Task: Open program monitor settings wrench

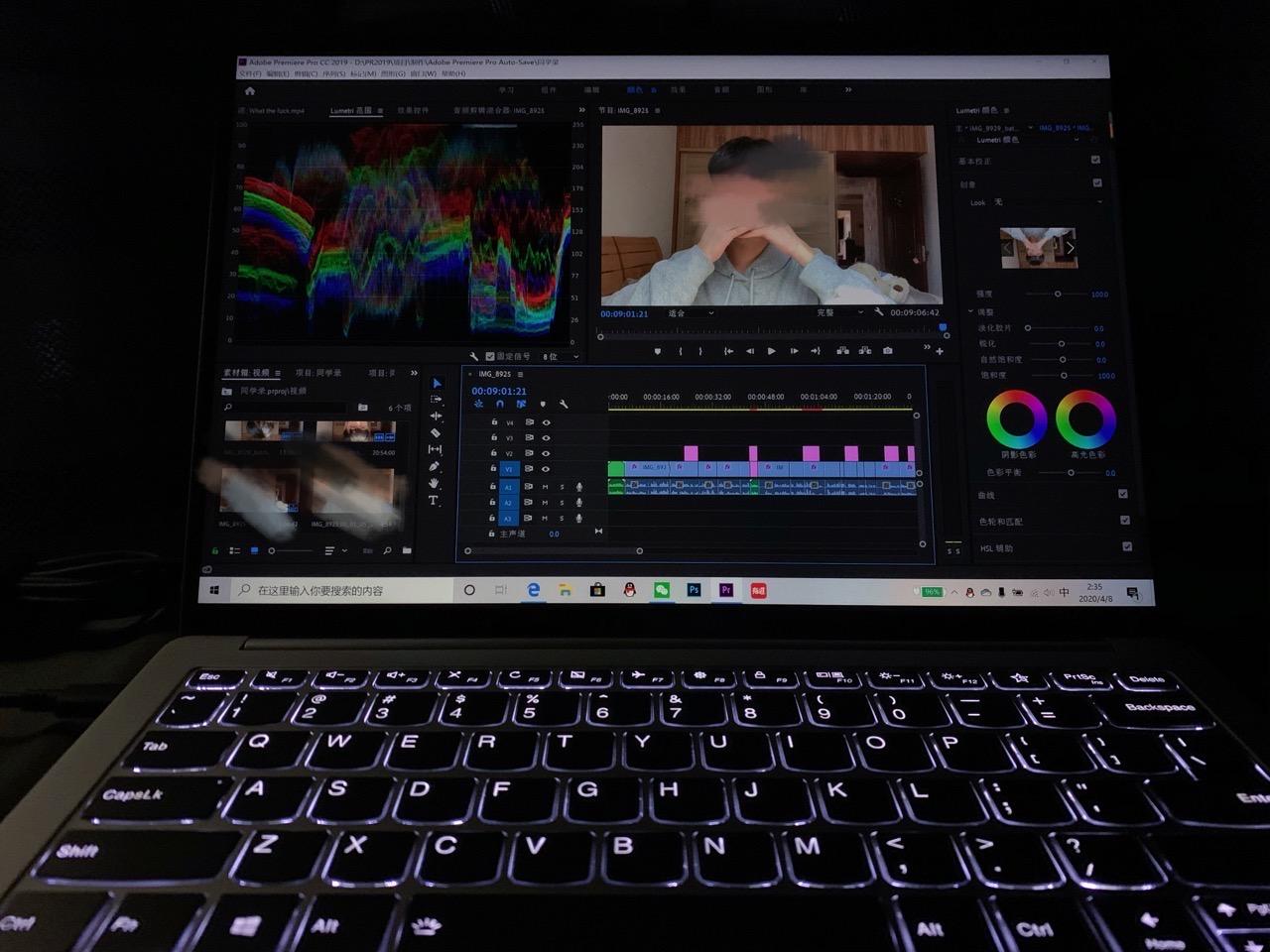Action: pos(879,312)
